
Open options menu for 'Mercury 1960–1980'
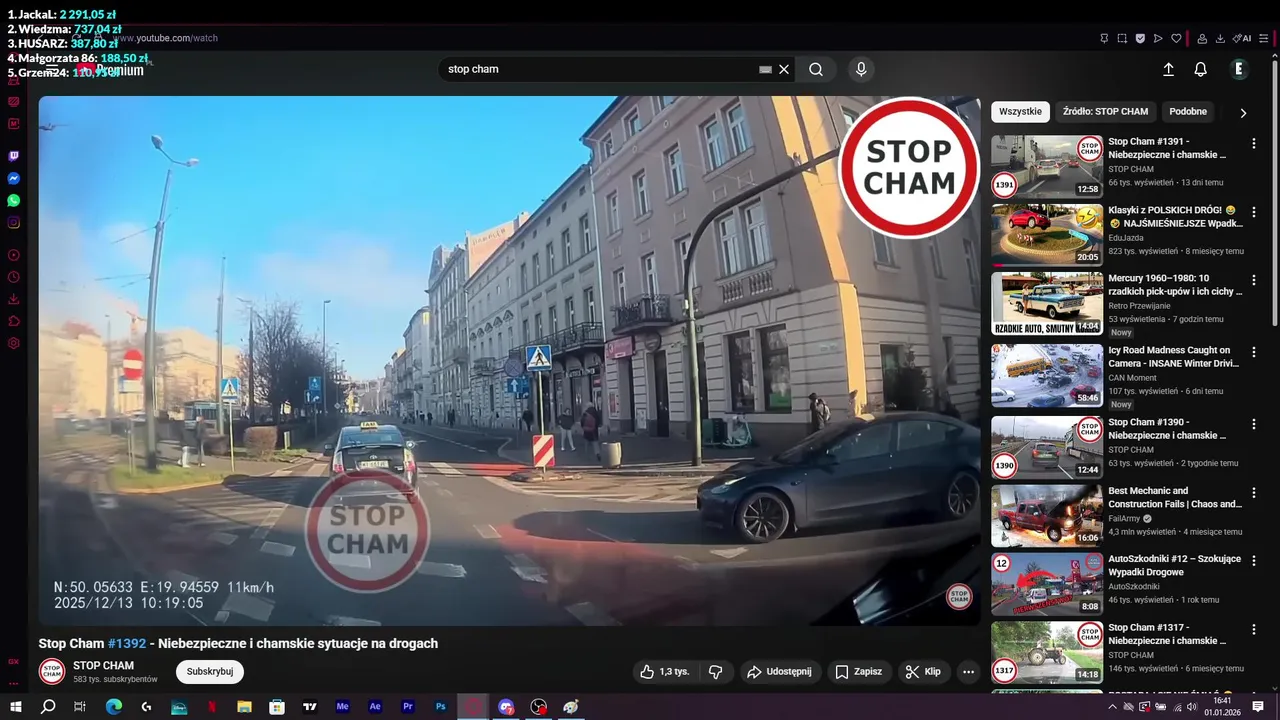click(1254, 281)
